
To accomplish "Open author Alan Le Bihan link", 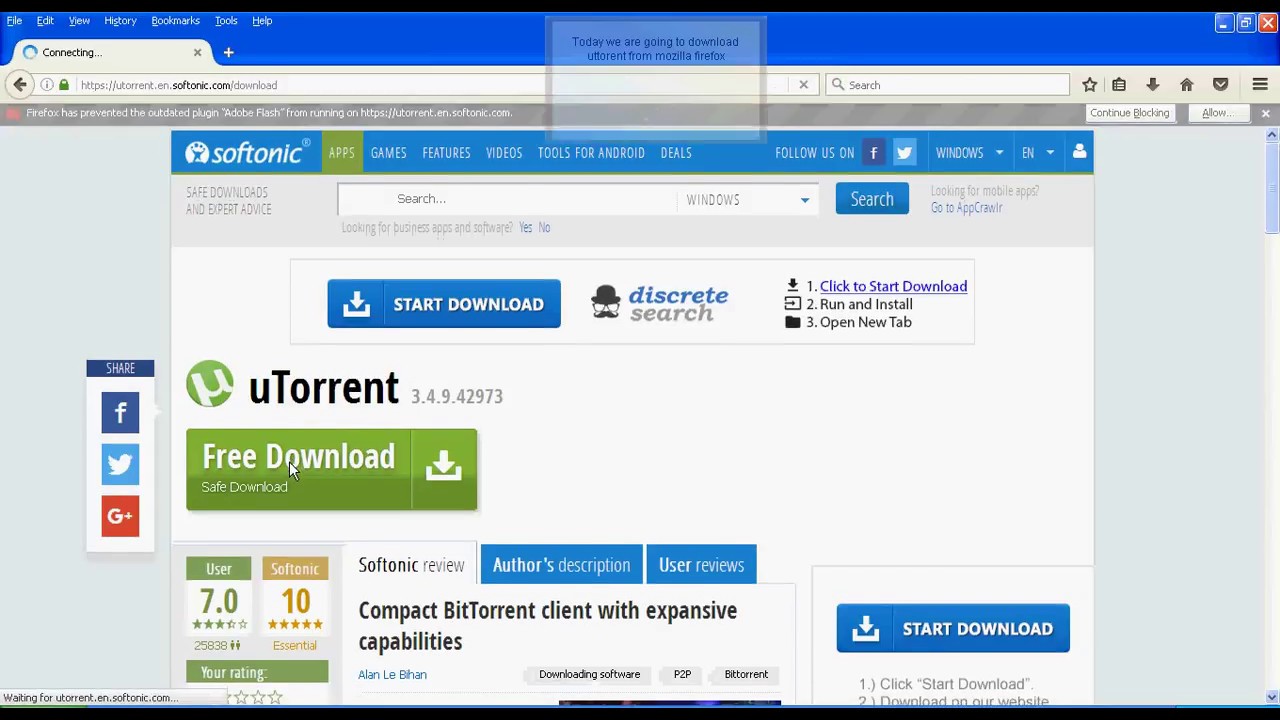I will 392,675.
